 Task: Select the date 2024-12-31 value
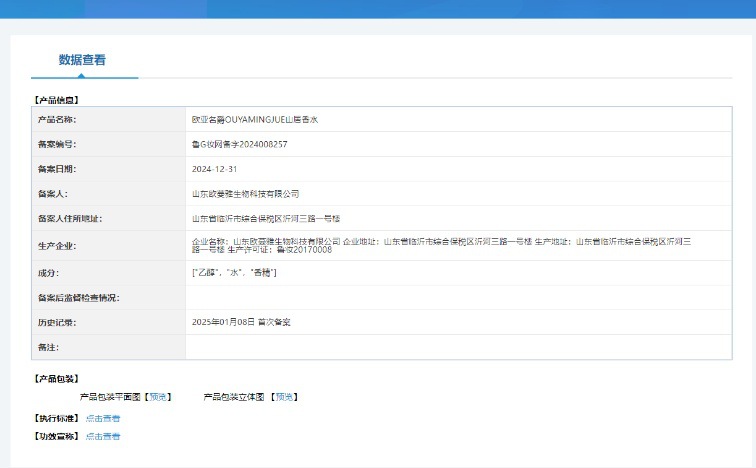(214, 169)
